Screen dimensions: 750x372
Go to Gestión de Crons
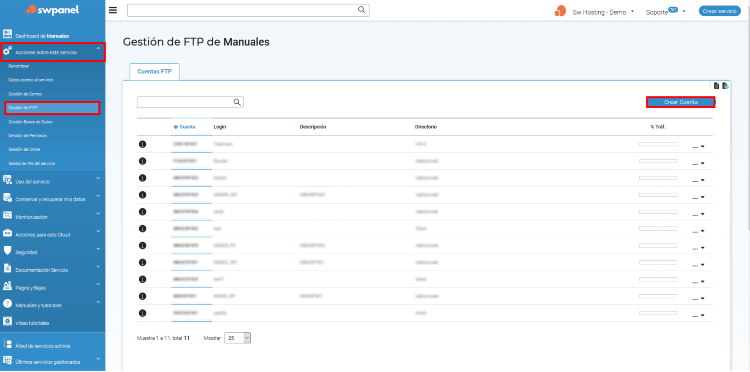click(x=24, y=149)
